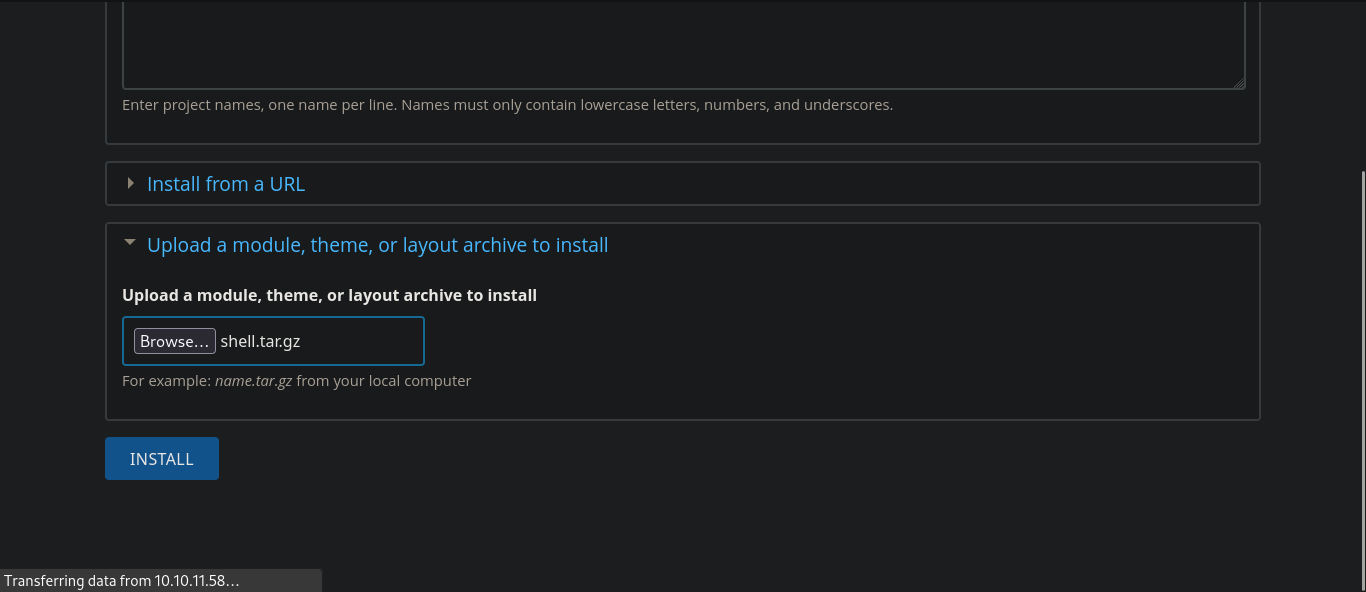Focus the project names text area
This screenshot has height=592, width=1366.
click(683, 45)
